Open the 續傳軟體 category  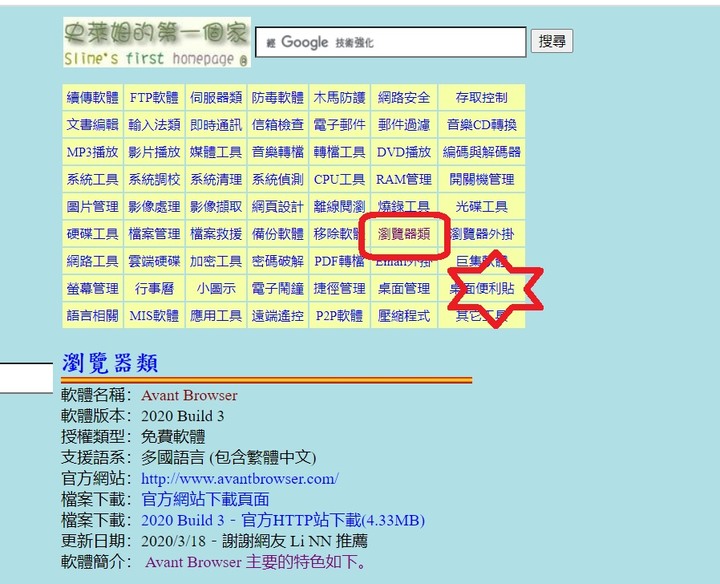click(x=93, y=97)
